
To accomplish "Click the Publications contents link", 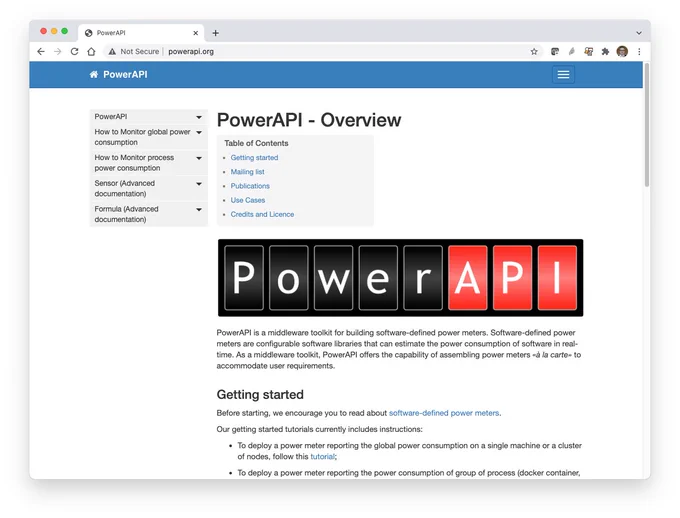I will [250, 186].
